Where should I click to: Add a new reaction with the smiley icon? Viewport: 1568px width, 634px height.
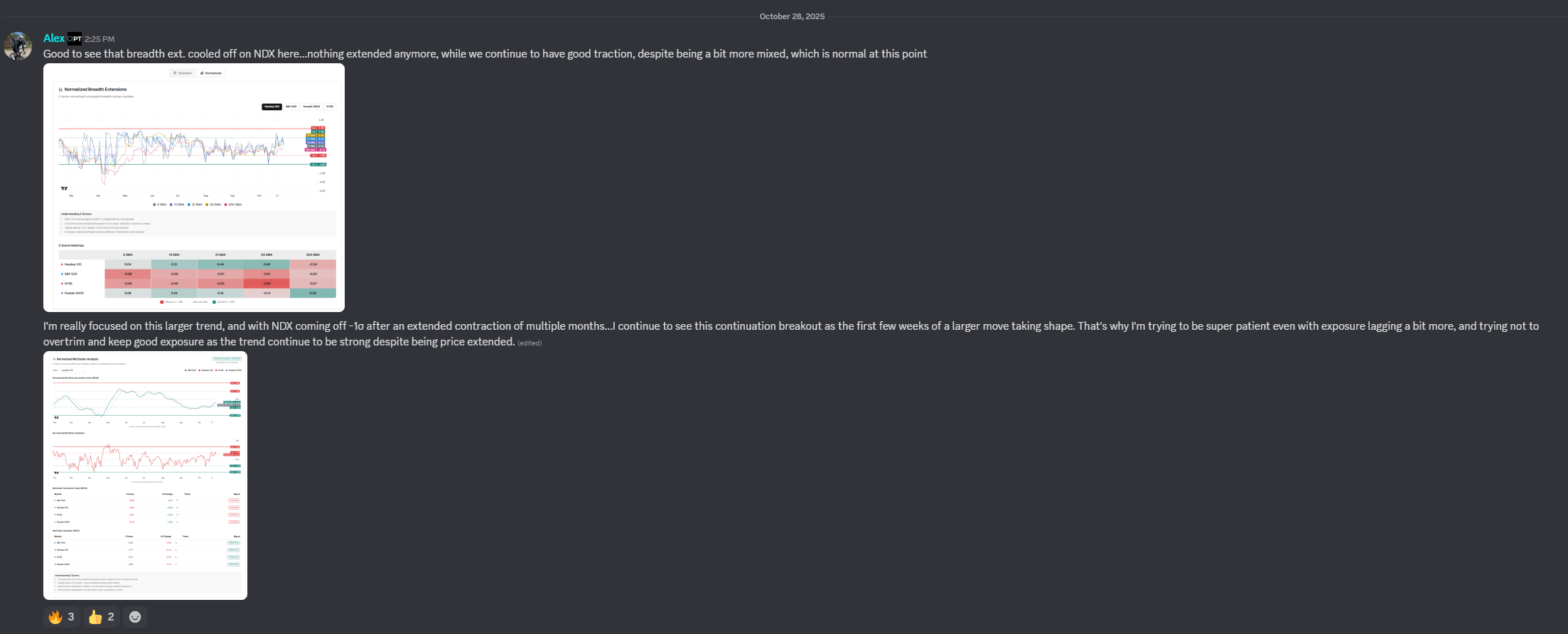135,617
